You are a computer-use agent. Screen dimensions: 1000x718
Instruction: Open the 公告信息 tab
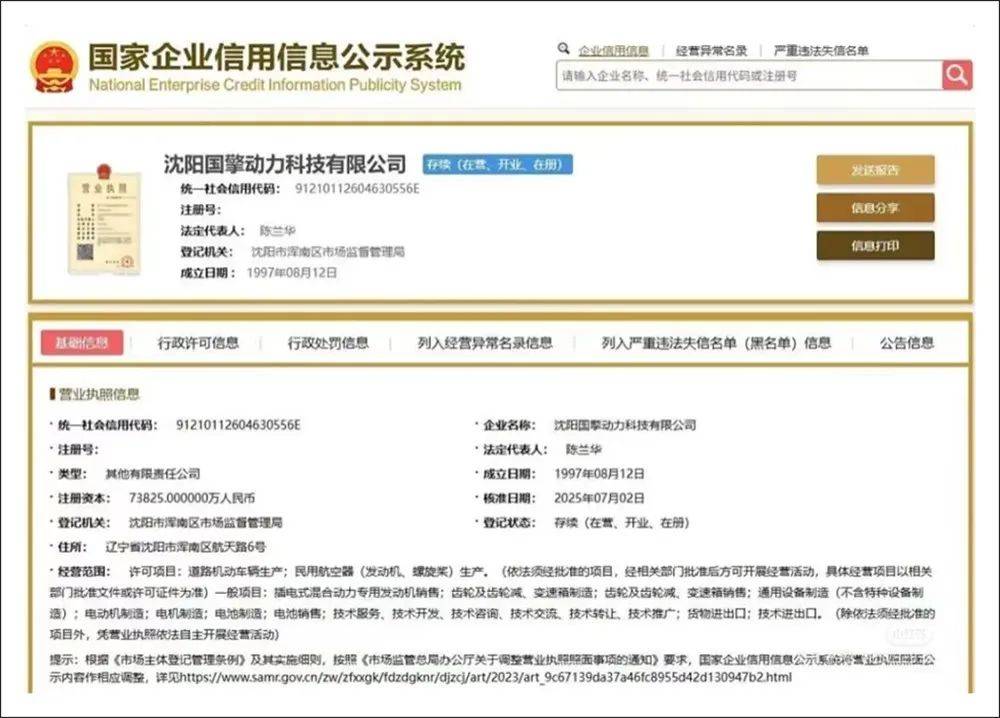click(x=907, y=342)
